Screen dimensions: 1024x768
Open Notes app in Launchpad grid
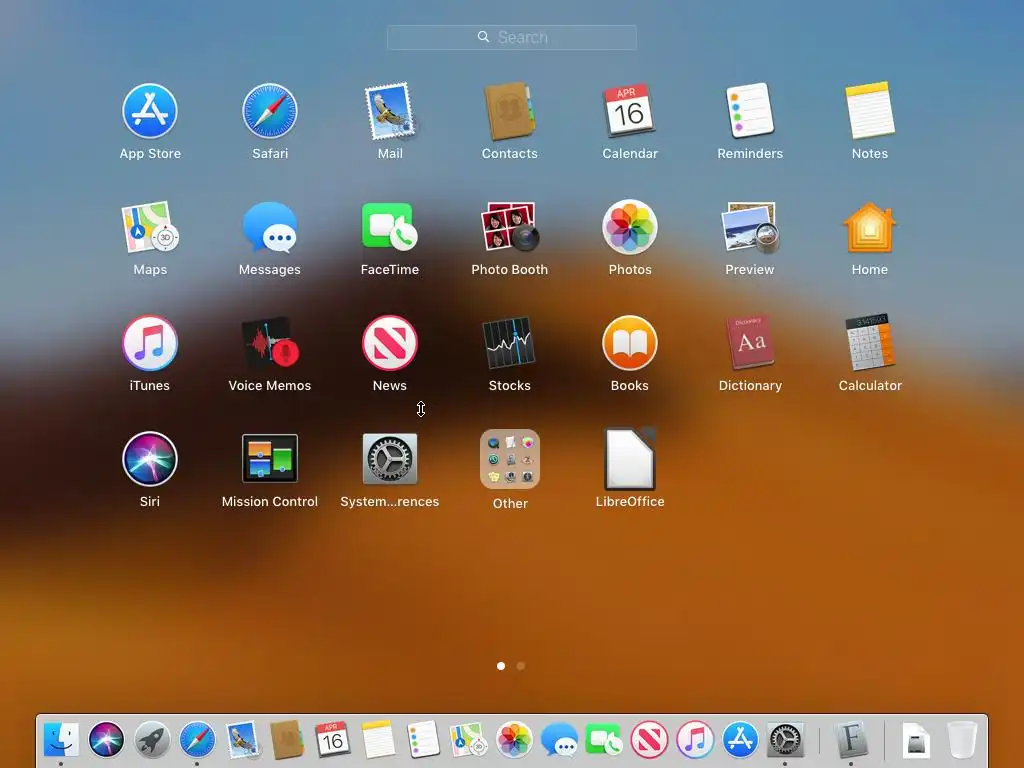(870, 111)
